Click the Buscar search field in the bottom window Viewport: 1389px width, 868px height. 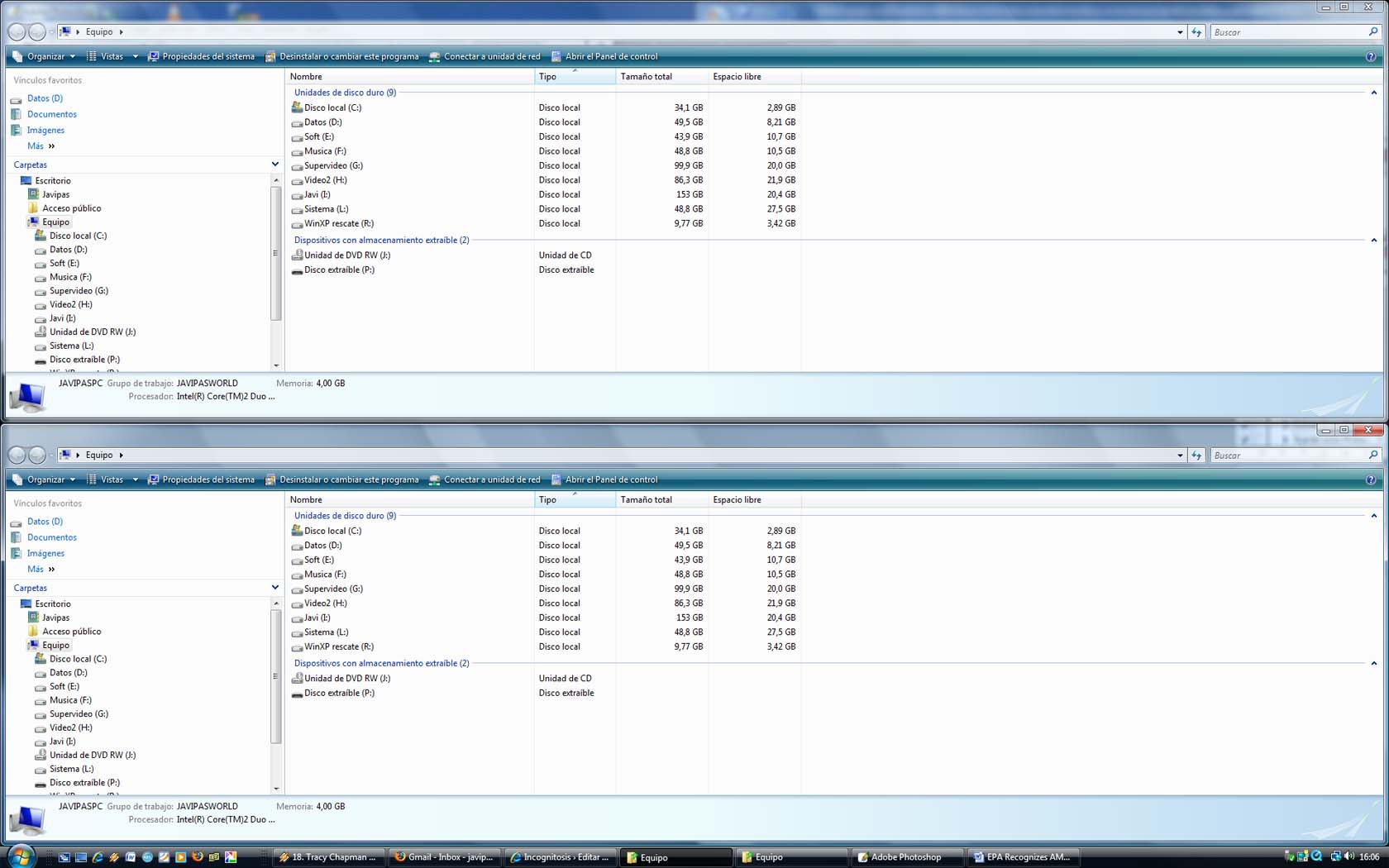[x=1288, y=455]
